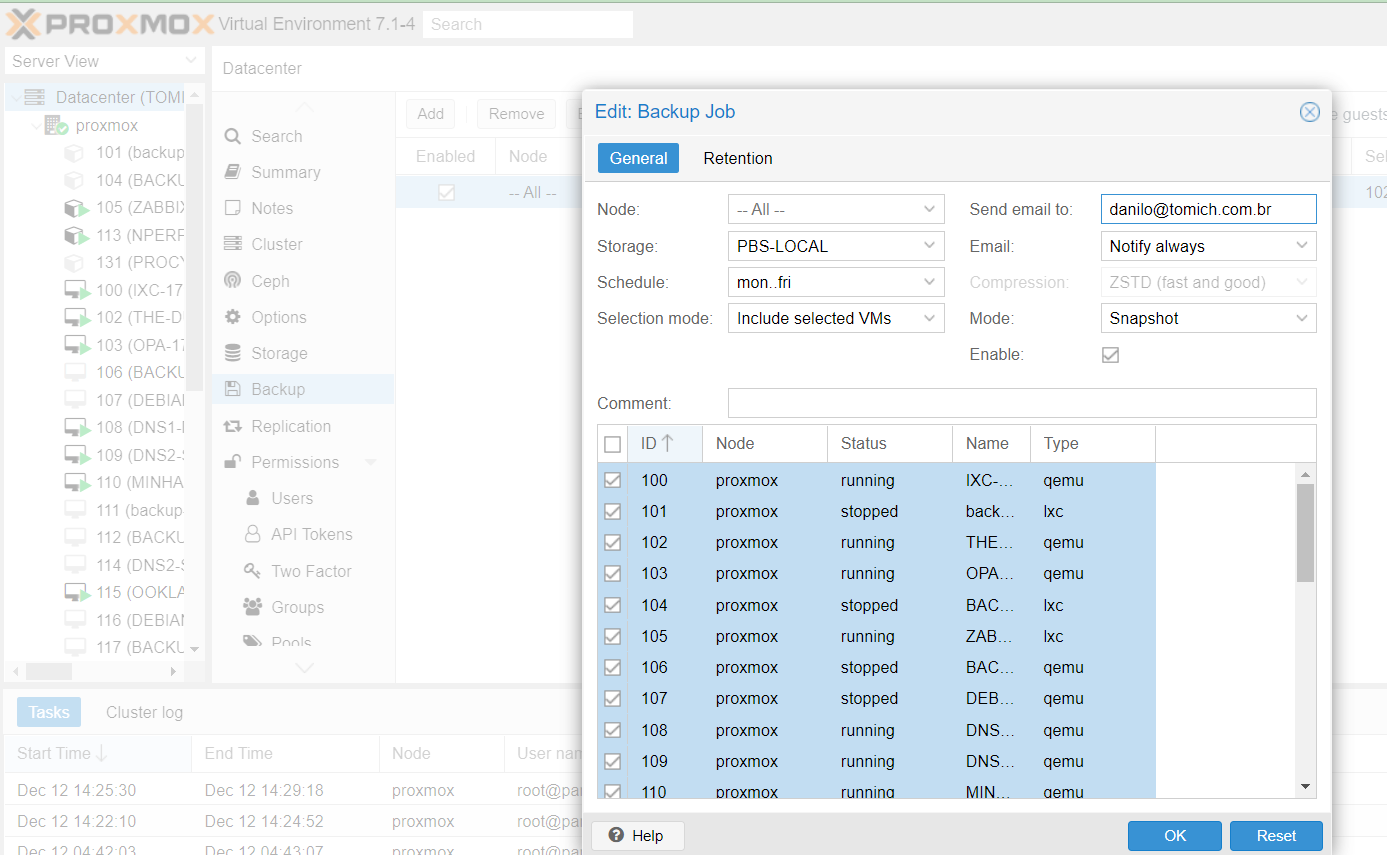Open Storage via database icon
This screenshot has width=1387, height=855.
click(233, 353)
